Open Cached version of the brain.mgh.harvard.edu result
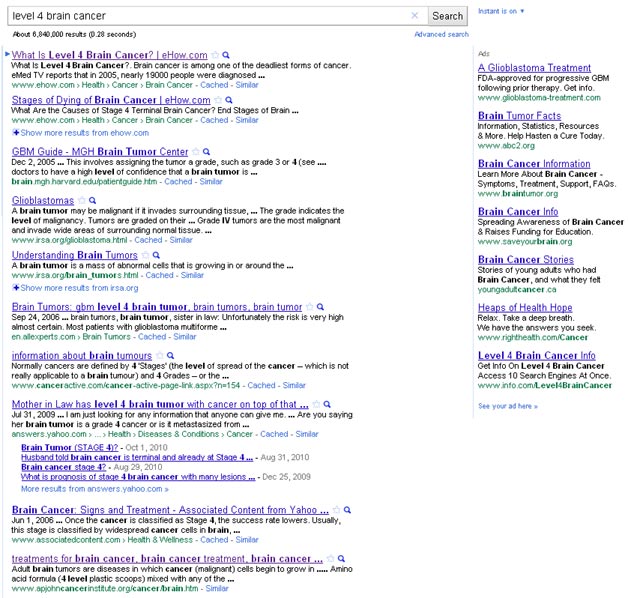The height and width of the screenshot is (598, 628). [177, 182]
